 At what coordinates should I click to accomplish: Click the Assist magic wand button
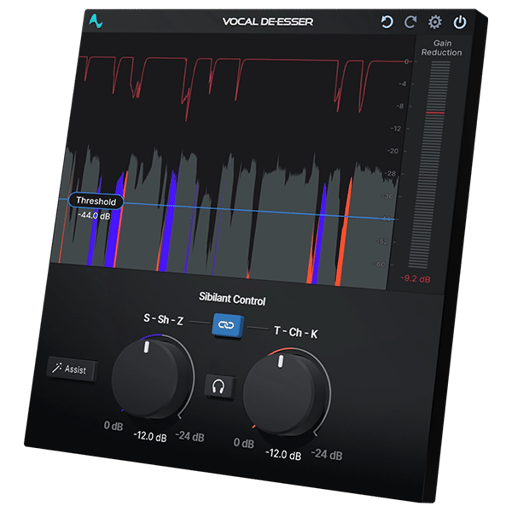(71, 369)
